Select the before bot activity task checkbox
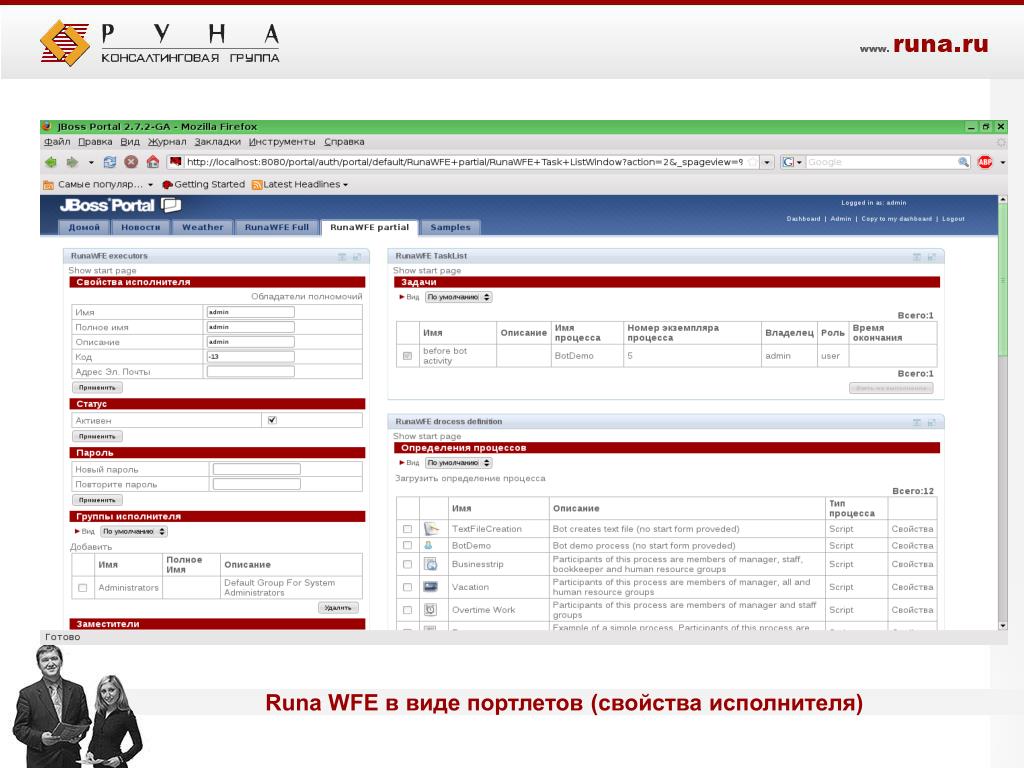The width and height of the screenshot is (1024, 768). coord(408,356)
